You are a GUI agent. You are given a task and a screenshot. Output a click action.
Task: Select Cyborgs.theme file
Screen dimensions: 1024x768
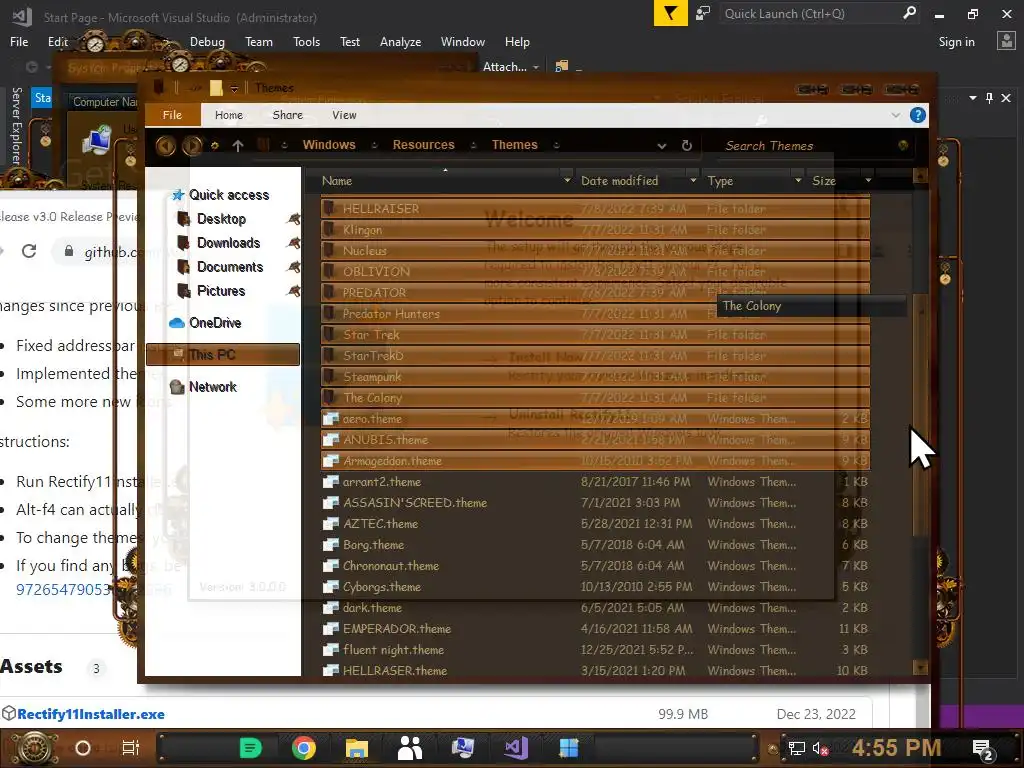click(x=595, y=586)
